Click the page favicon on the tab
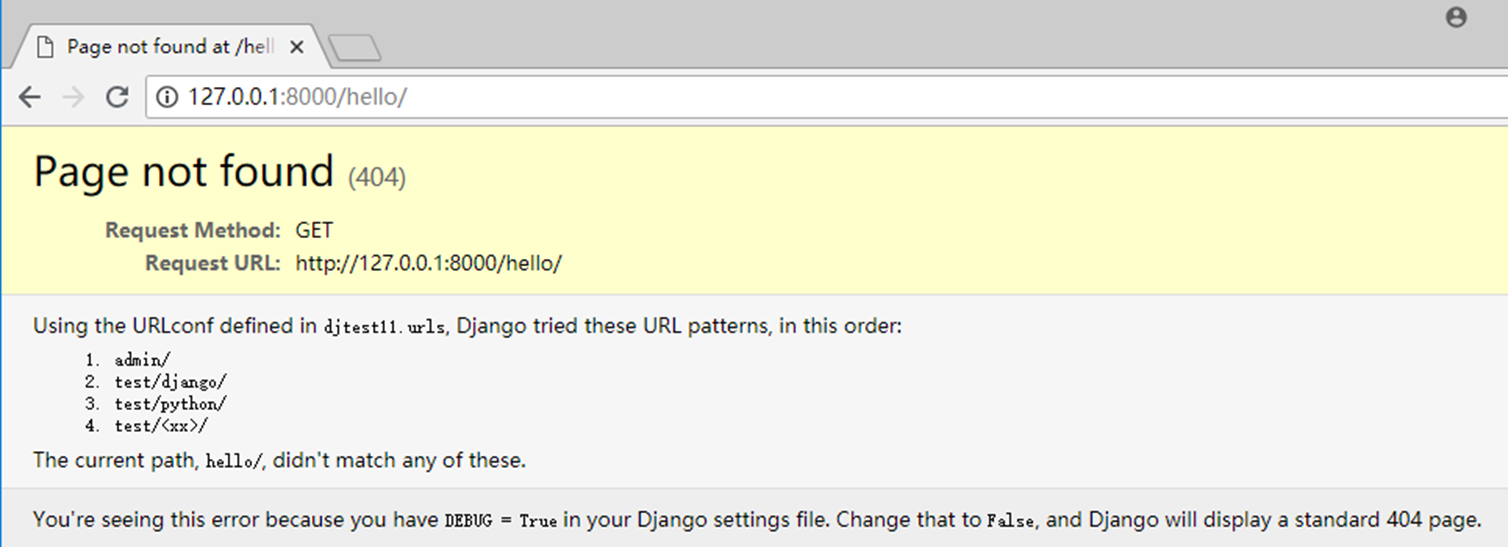 [x=44, y=46]
